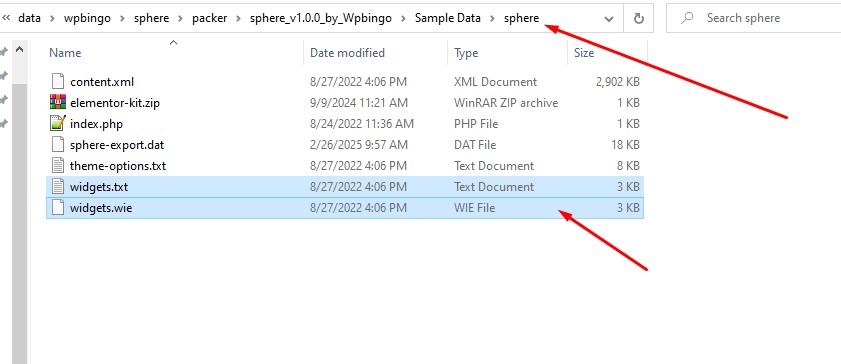Open the address bar history dropdown
The image size is (841, 364).
(x=609, y=19)
